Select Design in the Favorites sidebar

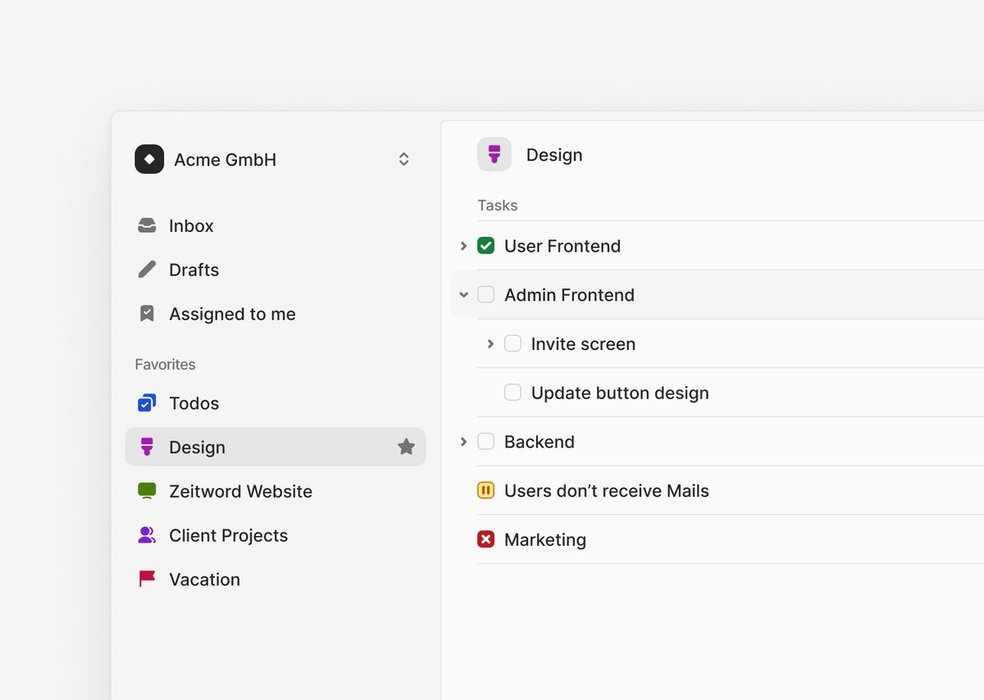[197, 447]
